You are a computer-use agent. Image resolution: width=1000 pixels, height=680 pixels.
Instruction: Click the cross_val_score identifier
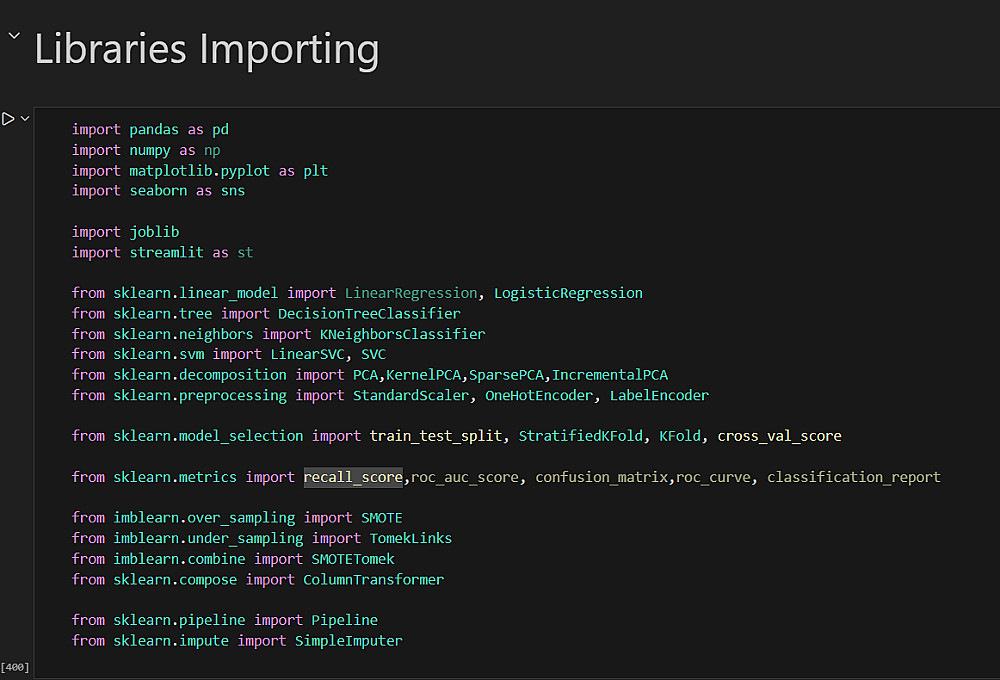pyautogui.click(x=779, y=436)
